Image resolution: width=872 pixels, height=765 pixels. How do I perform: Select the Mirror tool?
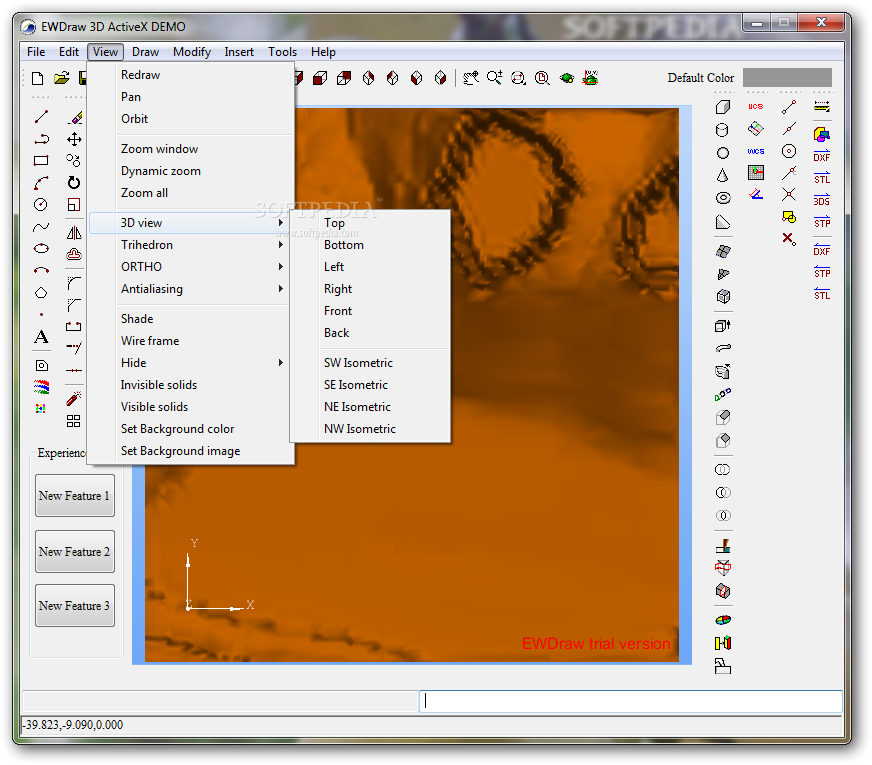click(74, 232)
